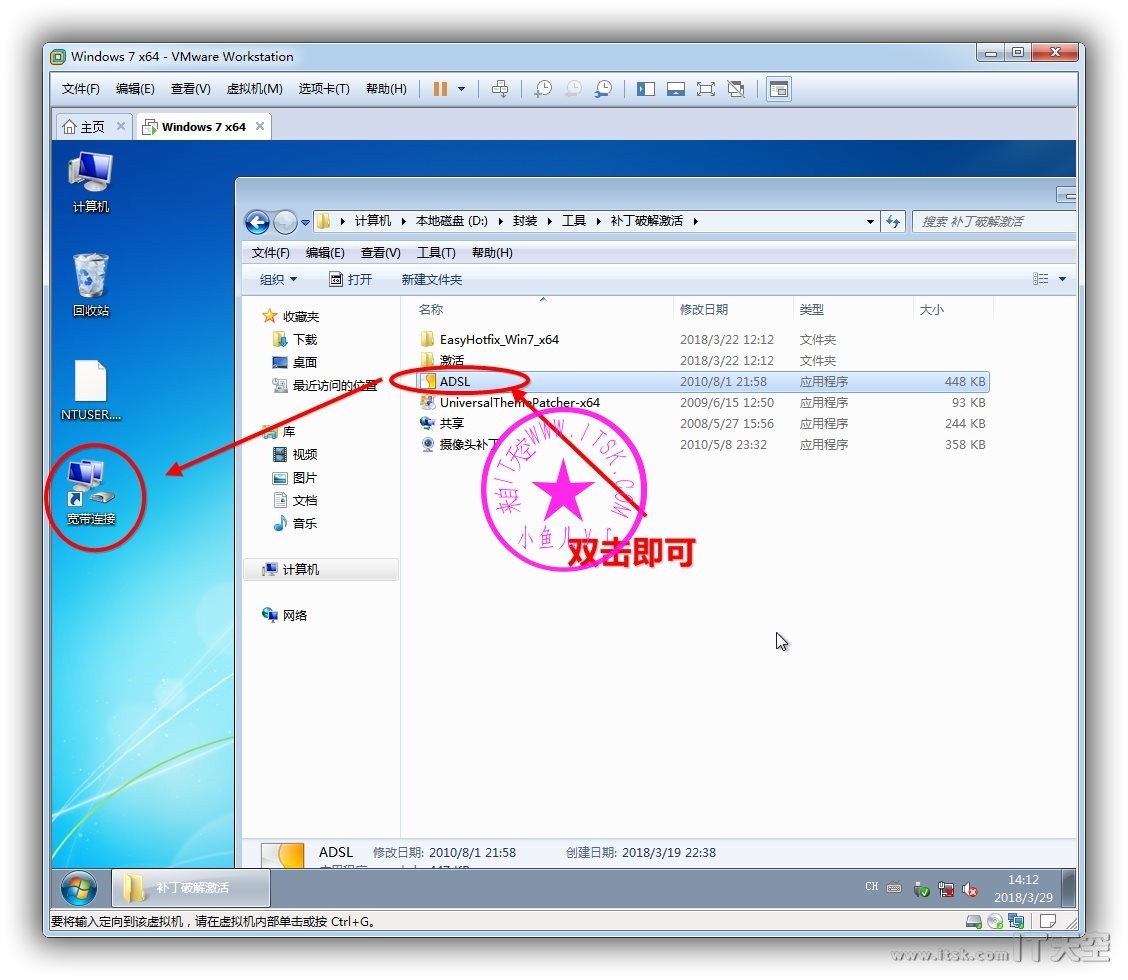Click the search box for 补丁破解激活
Image resolution: width=1128 pixels, height=980 pixels.
coord(990,222)
